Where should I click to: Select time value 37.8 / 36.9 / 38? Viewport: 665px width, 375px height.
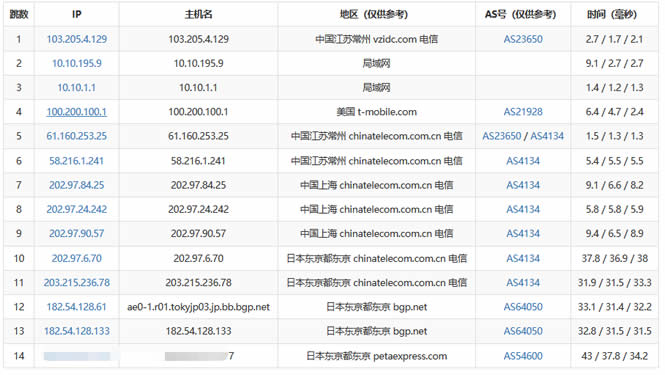[615, 258]
